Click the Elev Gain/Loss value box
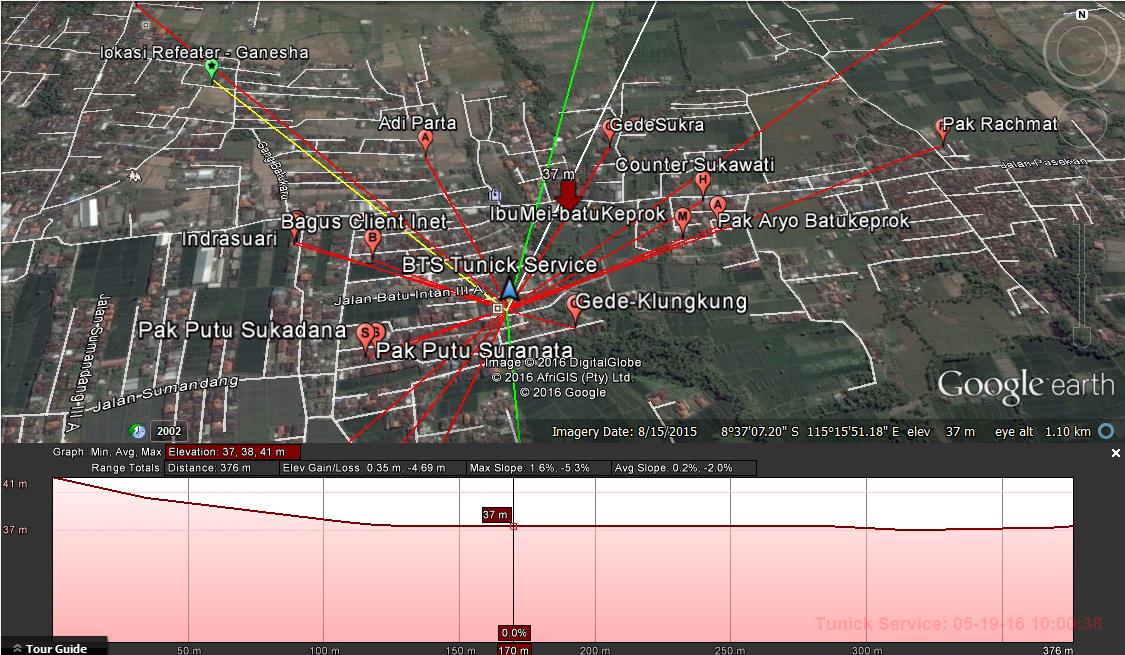The image size is (1125, 655). (x=372, y=468)
